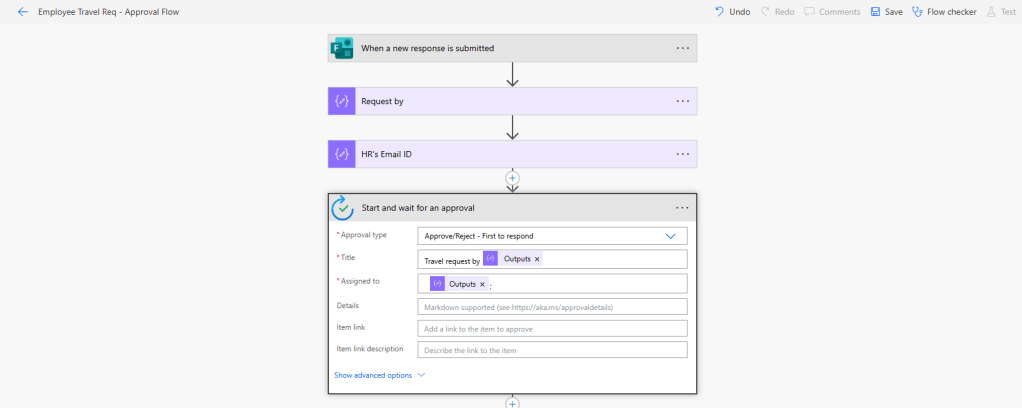Open the approval step options menu
The height and width of the screenshot is (408, 1022).
pyautogui.click(x=682, y=207)
